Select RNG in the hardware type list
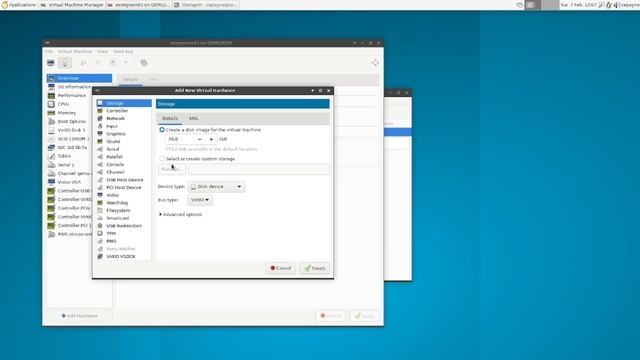Viewport: 640px width, 360px height. click(124, 241)
